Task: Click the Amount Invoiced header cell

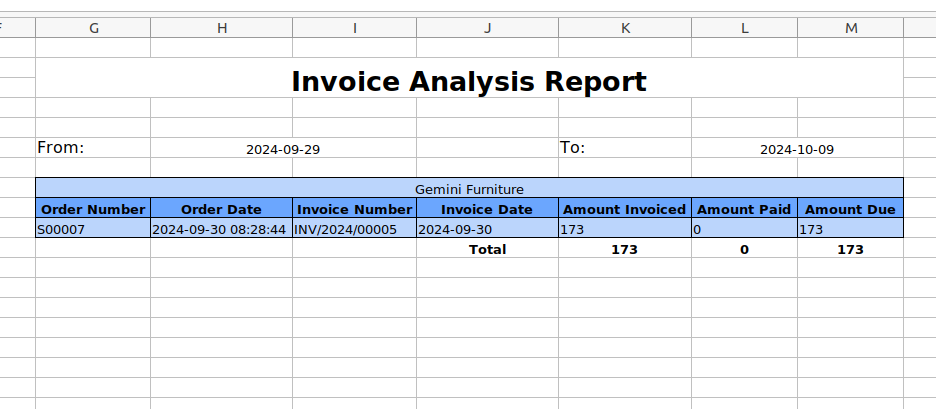Action: (625, 208)
